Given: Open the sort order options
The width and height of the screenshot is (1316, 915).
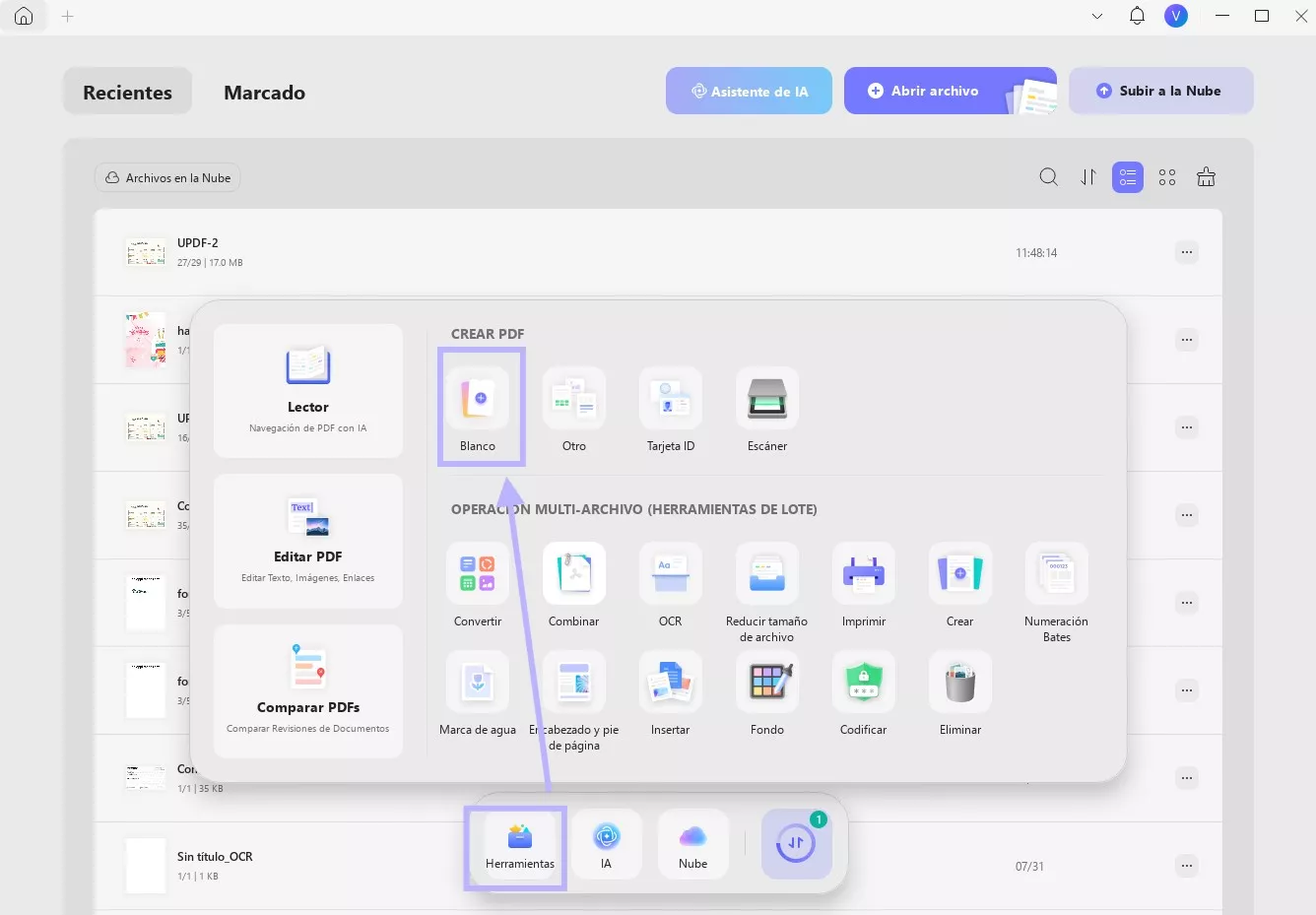Looking at the screenshot, I should tap(1088, 177).
